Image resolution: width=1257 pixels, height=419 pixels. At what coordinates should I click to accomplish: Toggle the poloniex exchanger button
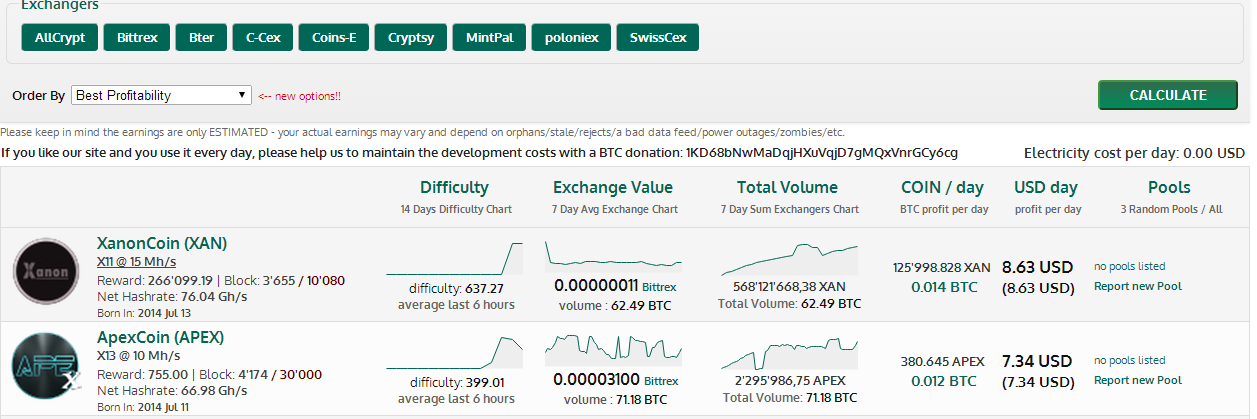pos(571,37)
